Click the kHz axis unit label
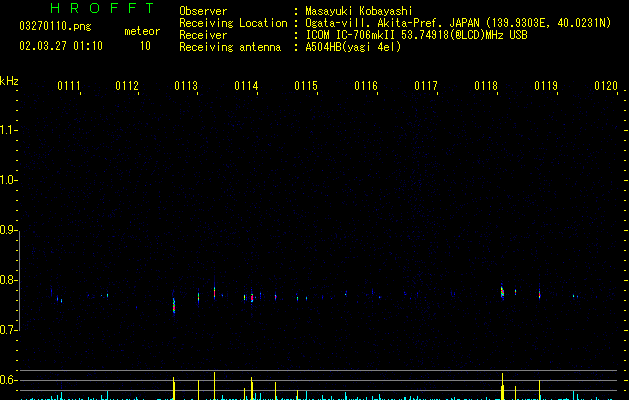629x400 pixels. (9, 81)
